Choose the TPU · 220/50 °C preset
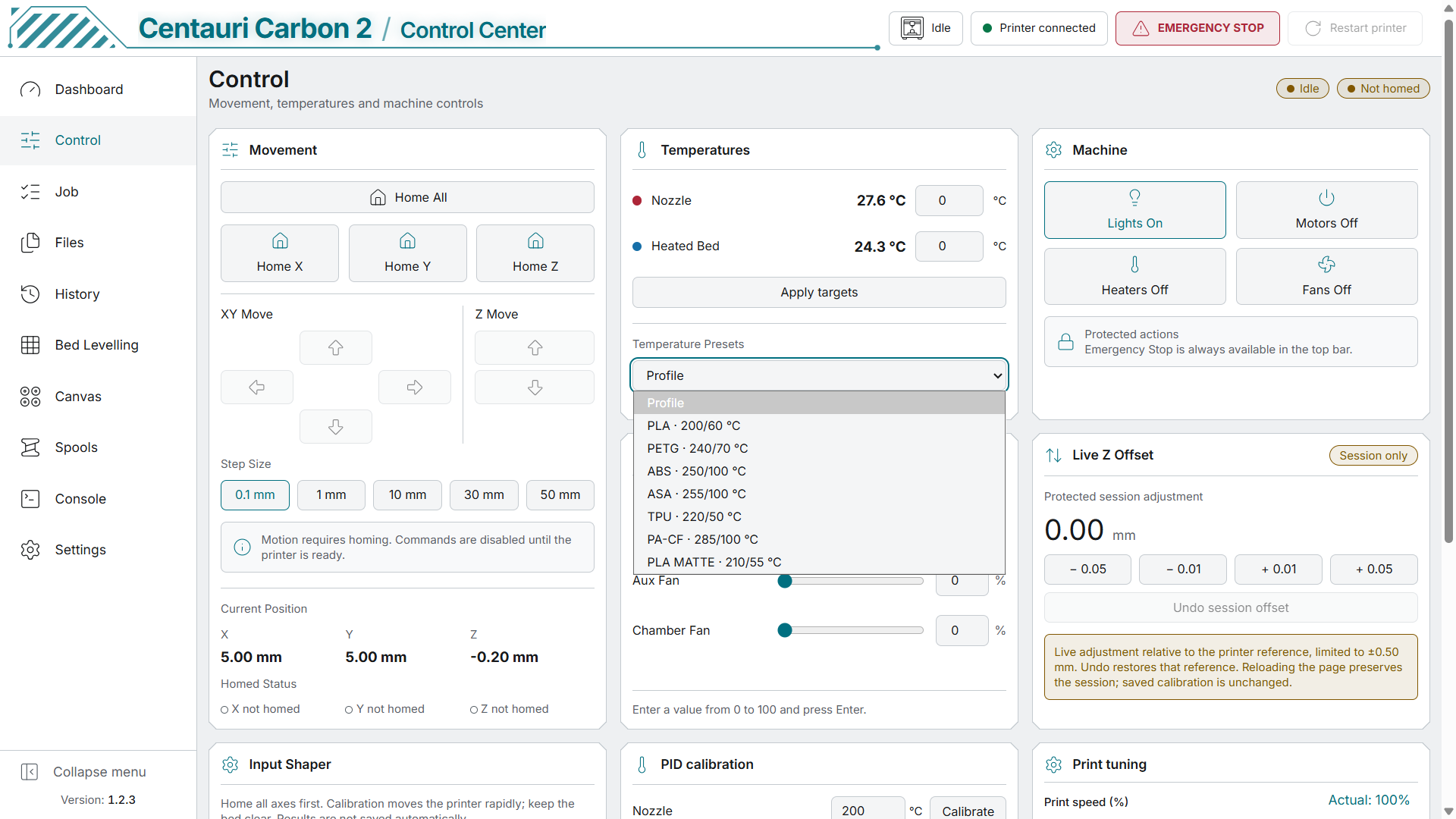This screenshot has height=819, width=1456. click(x=819, y=516)
